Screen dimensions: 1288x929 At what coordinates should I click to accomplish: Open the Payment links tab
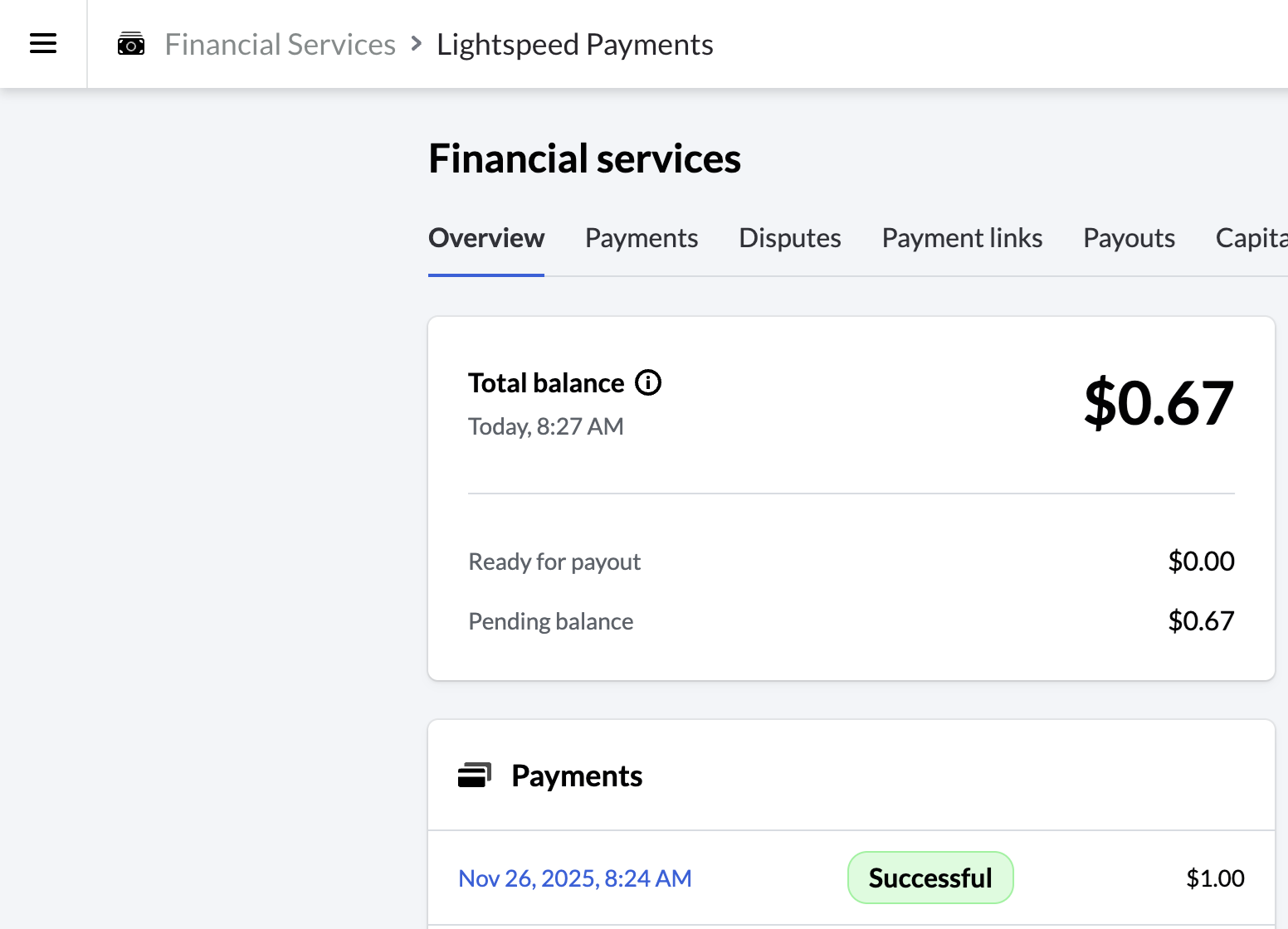tap(962, 238)
